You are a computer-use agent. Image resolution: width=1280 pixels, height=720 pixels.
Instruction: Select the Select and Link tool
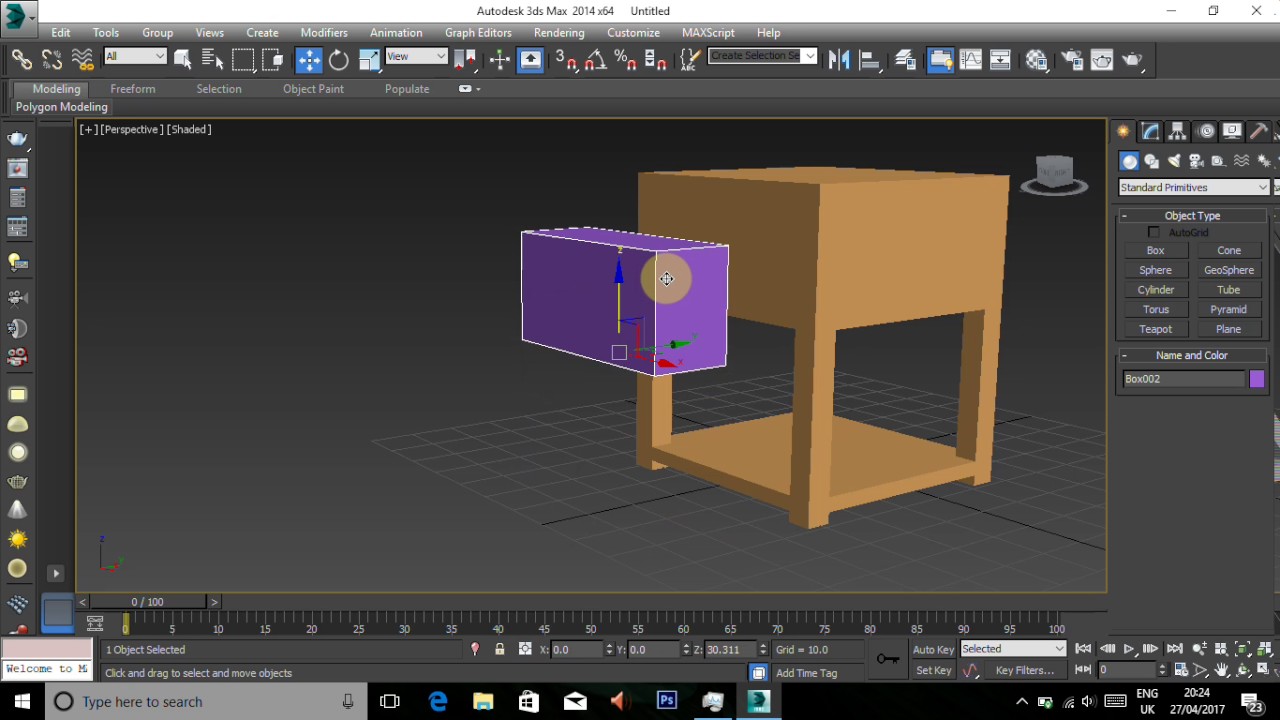[x=21, y=60]
